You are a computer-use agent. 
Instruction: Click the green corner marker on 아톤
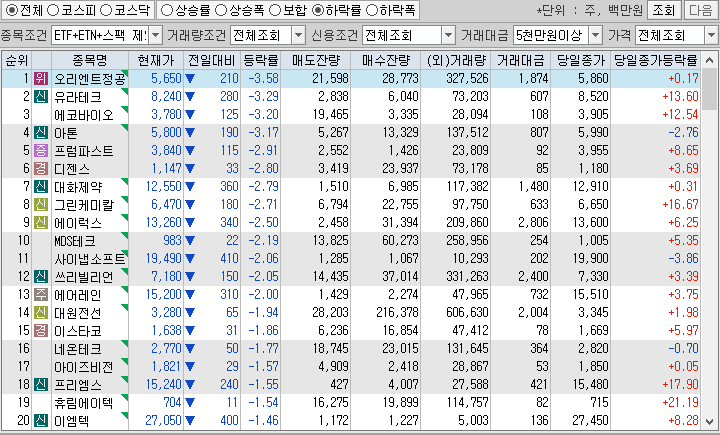(124, 128)
